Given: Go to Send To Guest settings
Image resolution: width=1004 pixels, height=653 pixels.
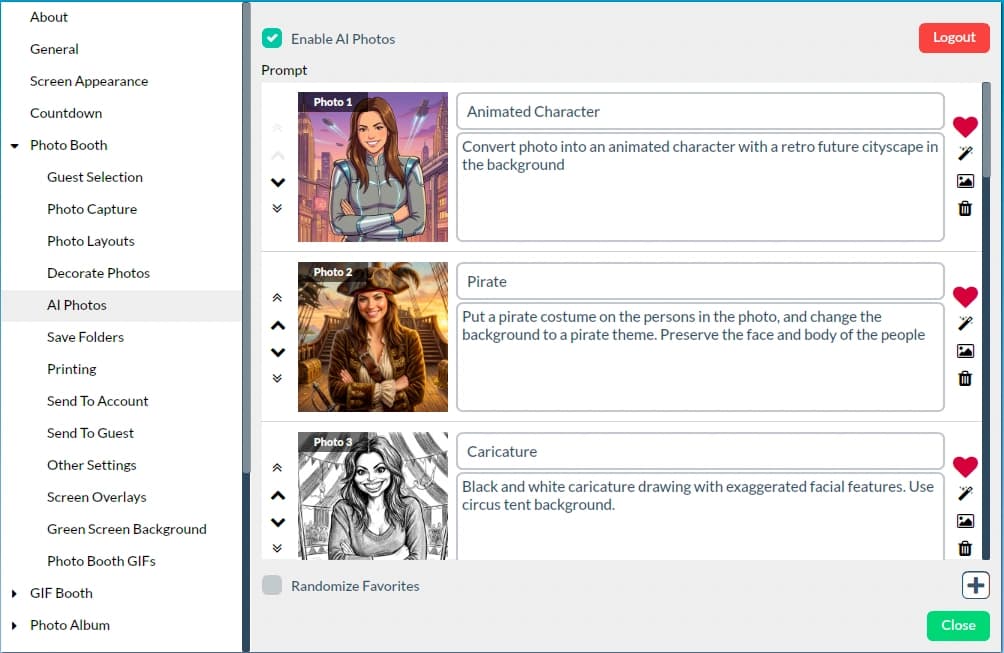Looking at the screenshot, I should [90, 433].
